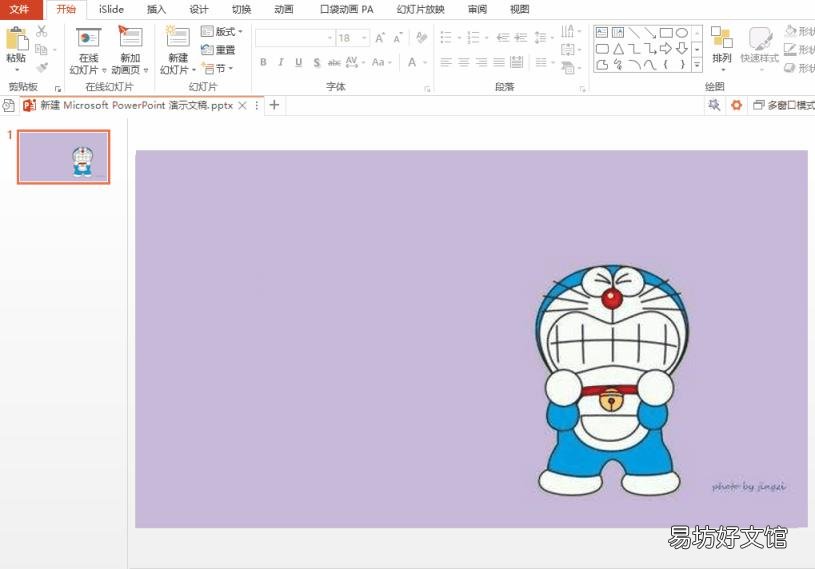Screen dimensions: 815x569
Task: Toggle align text left
Action: click(x=446, y=62)
